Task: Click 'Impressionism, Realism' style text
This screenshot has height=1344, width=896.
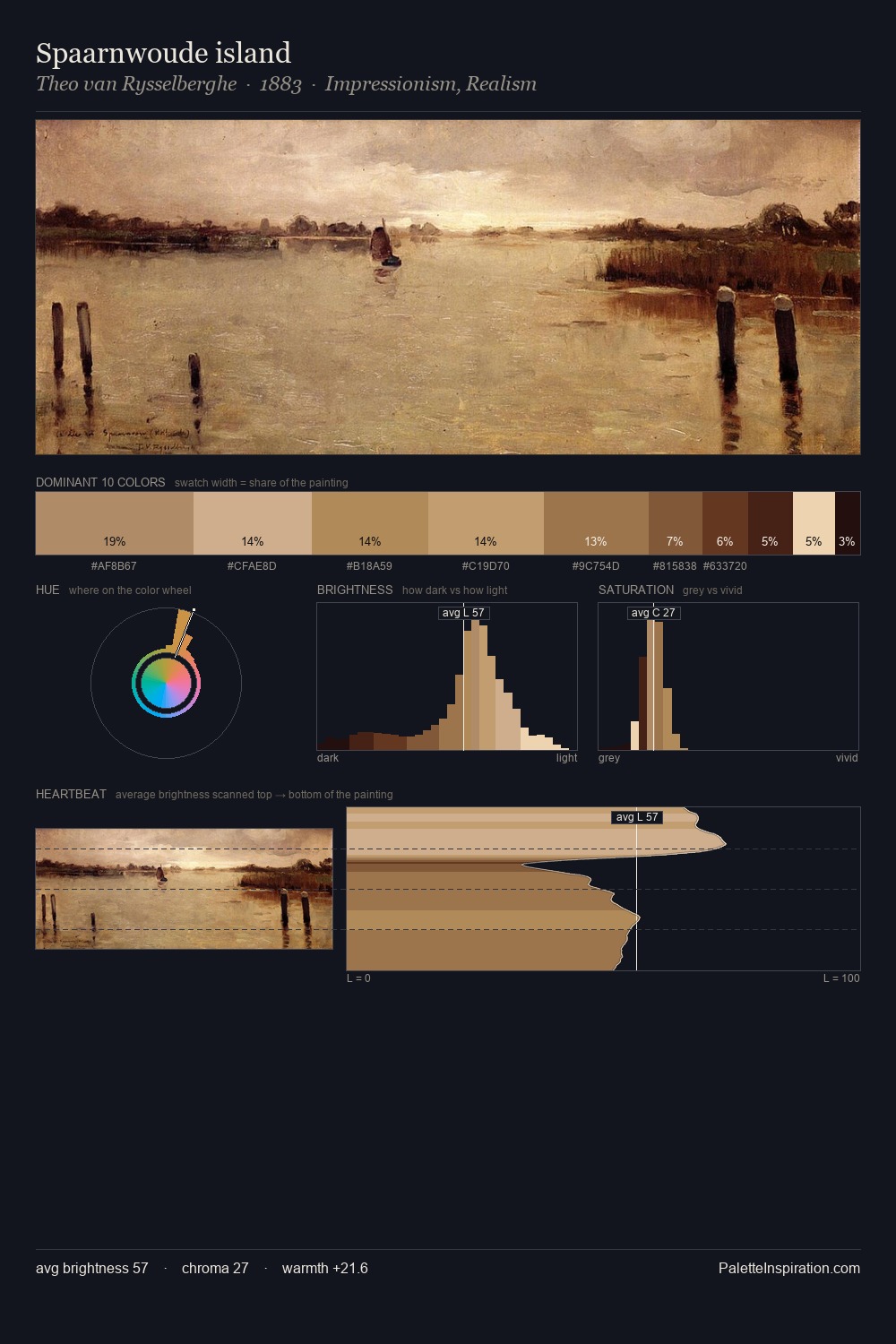Action: click(x=431, y=84)
